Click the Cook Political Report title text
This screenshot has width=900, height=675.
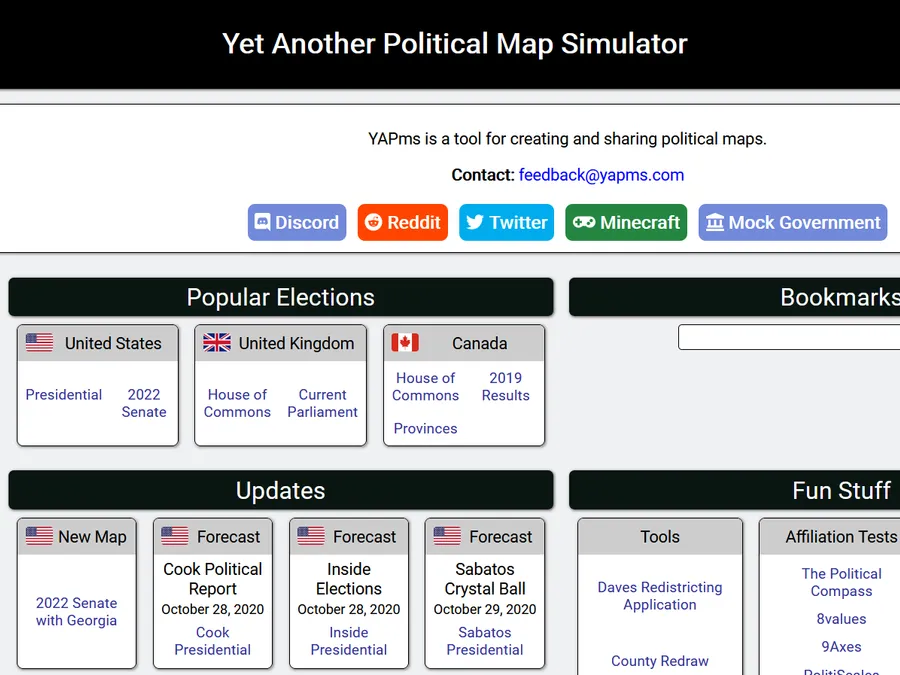212,579
